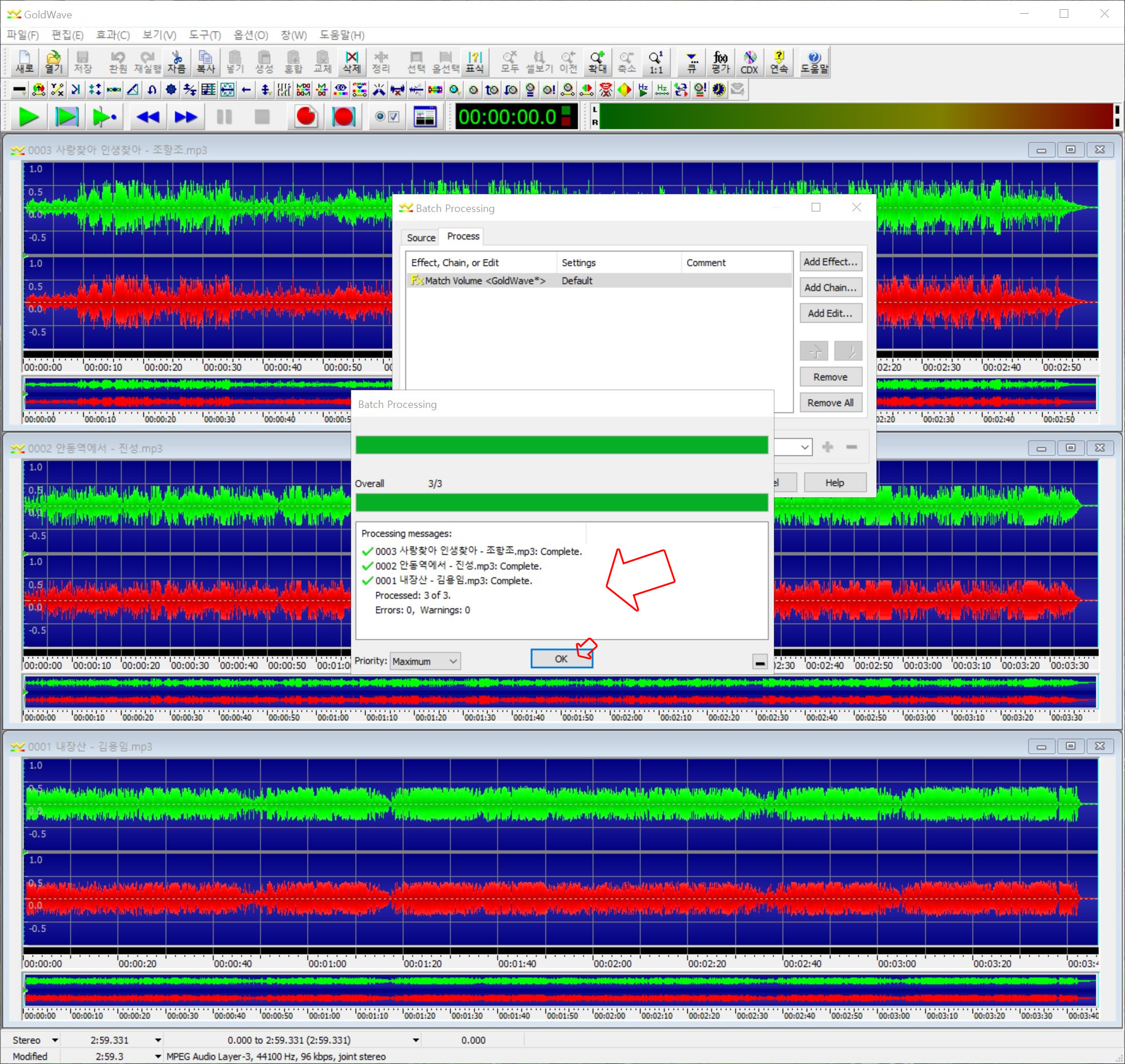Click the 삭제 (Delete) toolbar icon
1125x1064 pixels.
[351, 62]
